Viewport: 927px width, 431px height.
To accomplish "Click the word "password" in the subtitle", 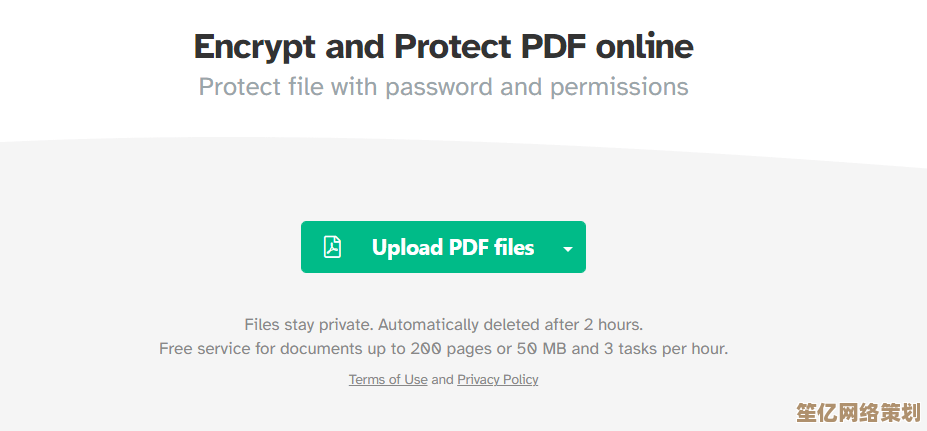I will (439, 87).
